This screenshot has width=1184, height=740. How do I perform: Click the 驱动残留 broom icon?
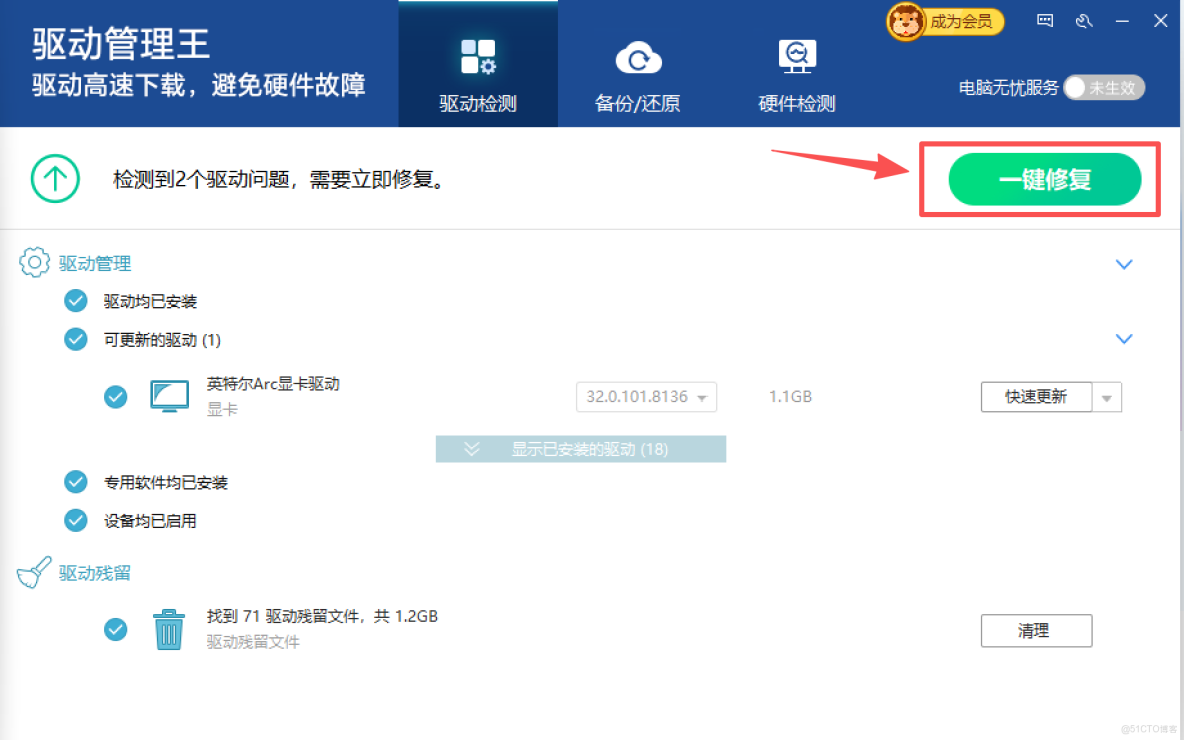tap(33, 571)
